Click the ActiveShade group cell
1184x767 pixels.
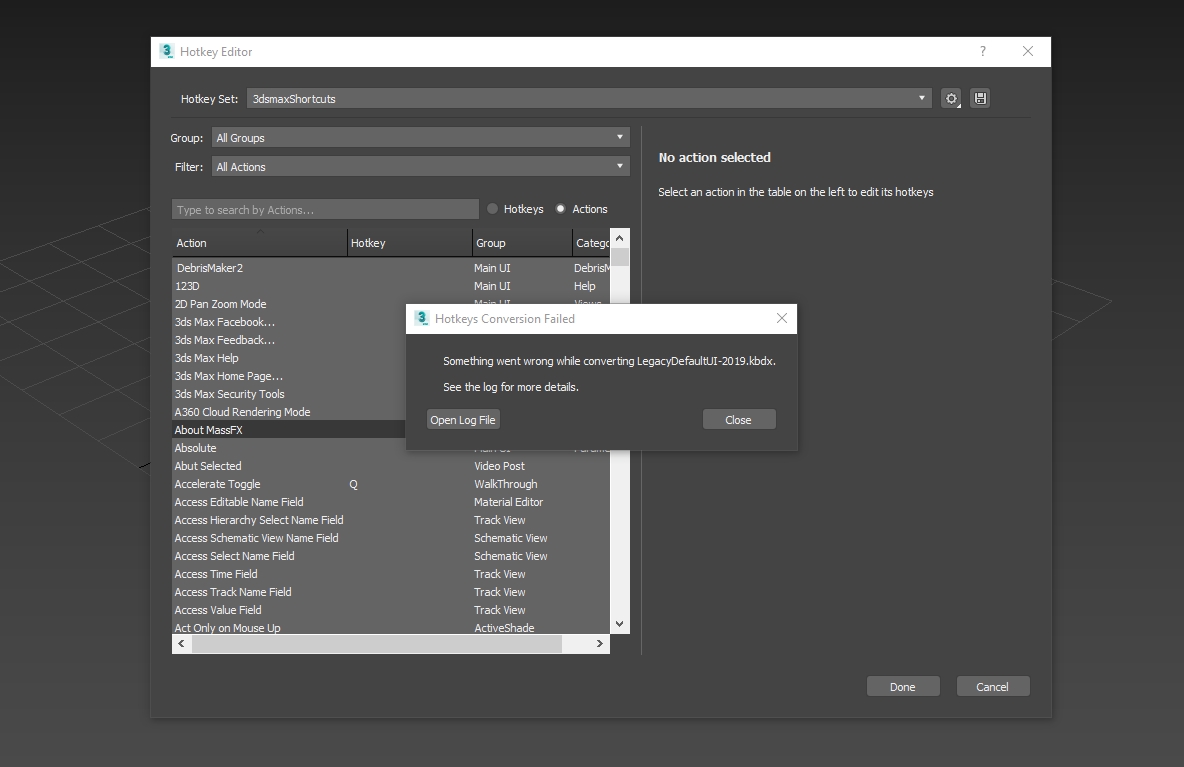click(504, 628)
